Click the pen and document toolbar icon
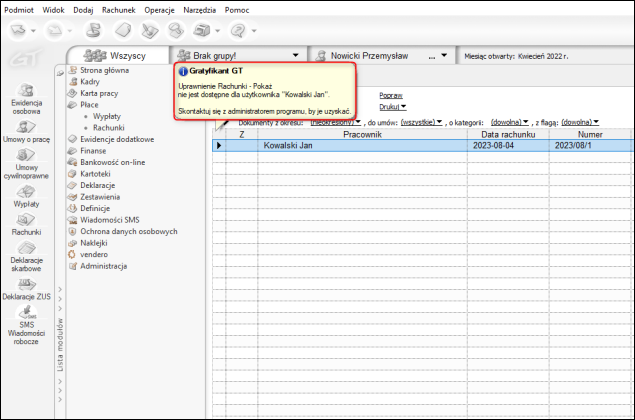Image resolution: width=635 pixels, height=420 pixels. (149, 31)
